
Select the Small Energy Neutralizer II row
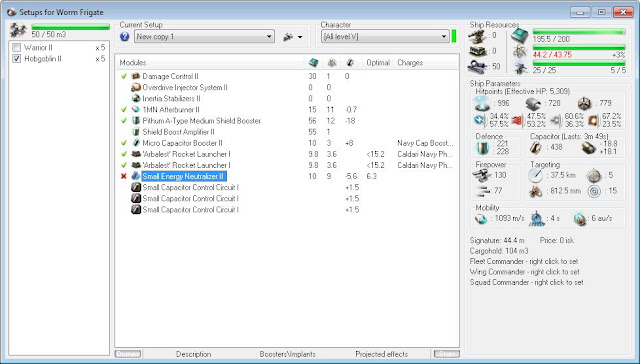click(287, 176)
